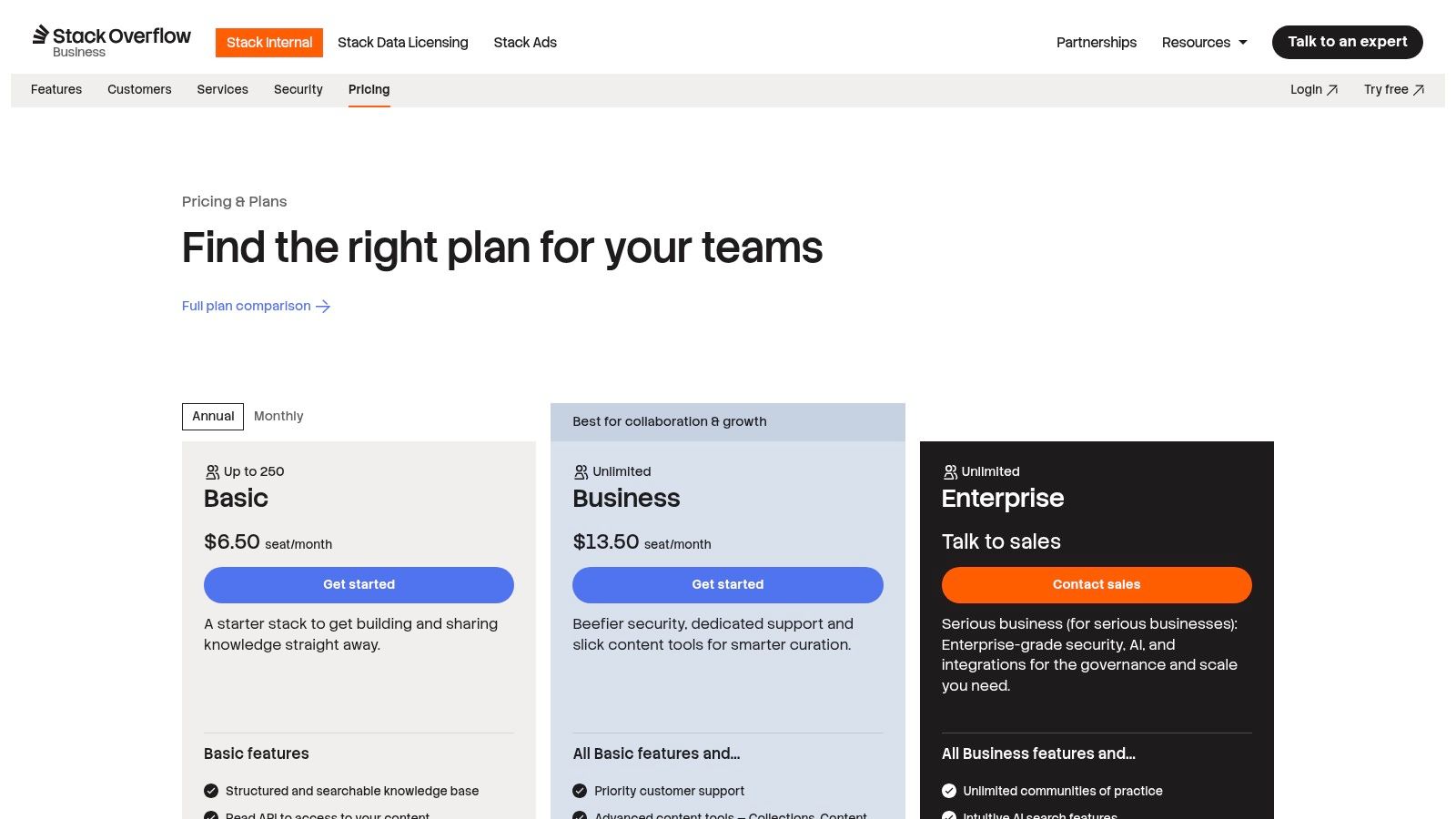Click the Try free link
1456x819 pixels.
point(1393,89)
